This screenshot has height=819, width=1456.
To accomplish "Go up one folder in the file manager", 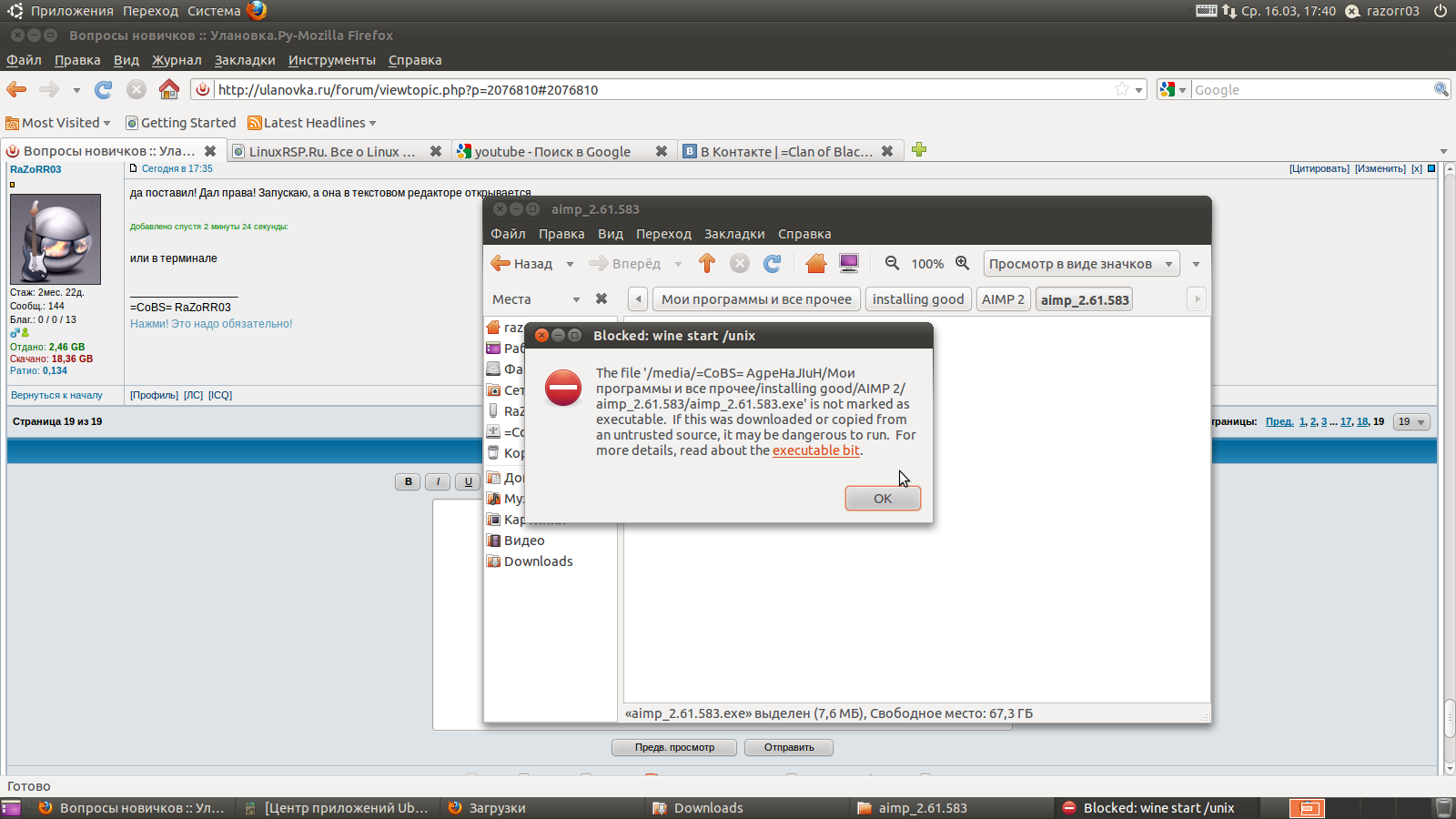I will (x=707, y=264).
